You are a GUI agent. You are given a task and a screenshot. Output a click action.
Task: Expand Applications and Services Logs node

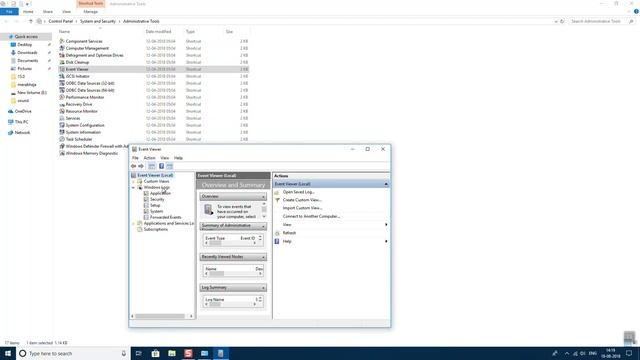click(133, 223)
